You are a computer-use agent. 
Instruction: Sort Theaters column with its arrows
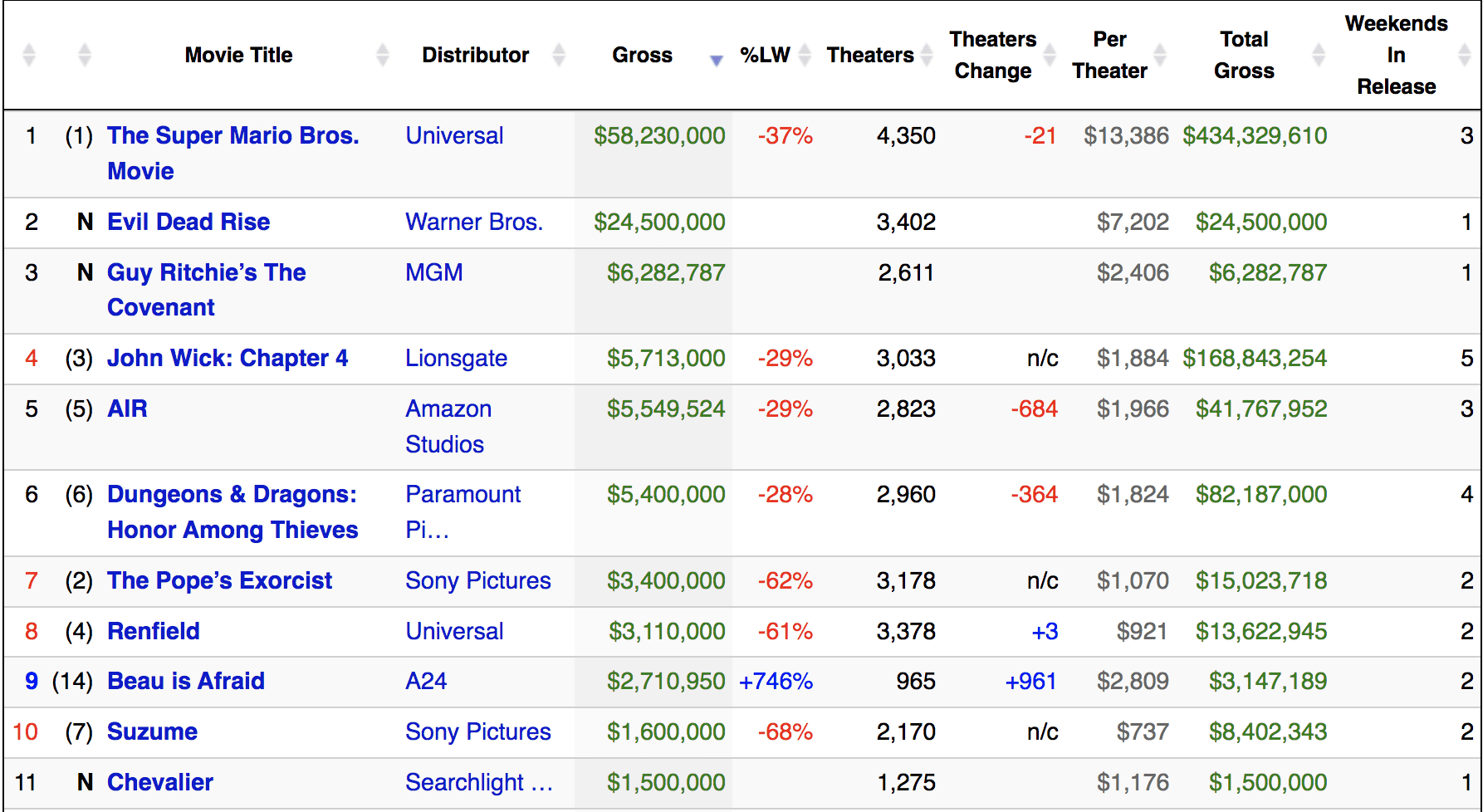tap(927, 55)
